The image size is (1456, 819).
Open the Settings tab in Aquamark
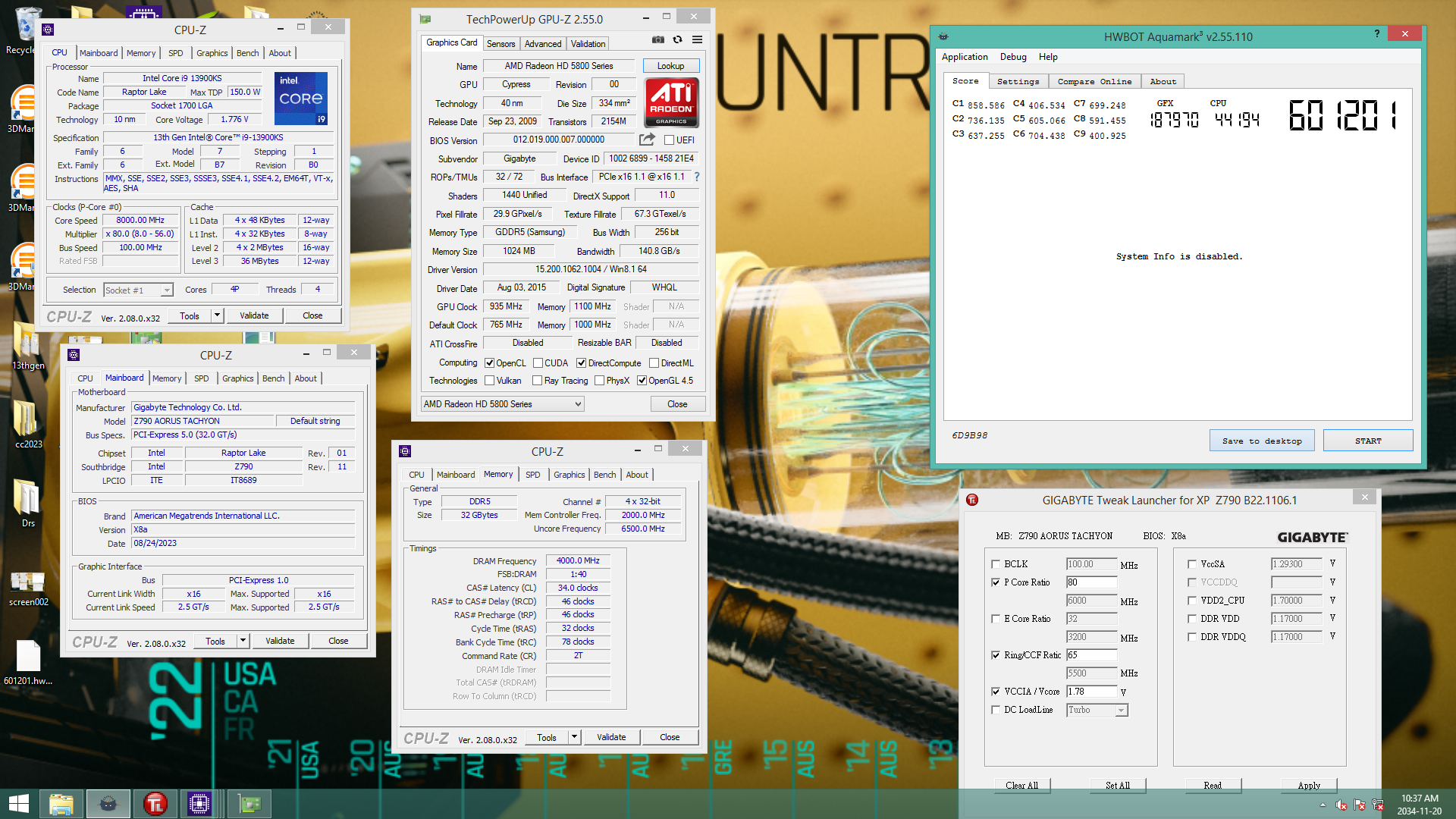pos(1018,81)
